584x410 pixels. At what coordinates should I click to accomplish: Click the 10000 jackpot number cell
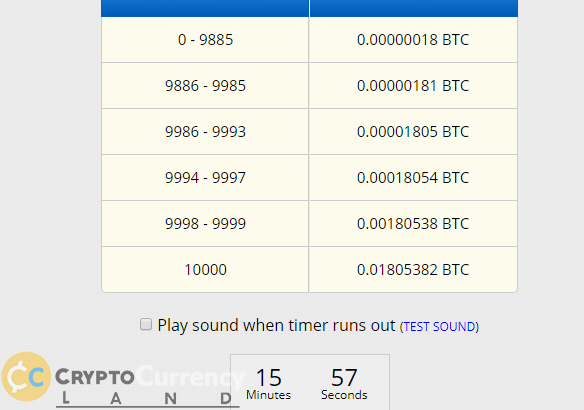click(x=205, y=270)
